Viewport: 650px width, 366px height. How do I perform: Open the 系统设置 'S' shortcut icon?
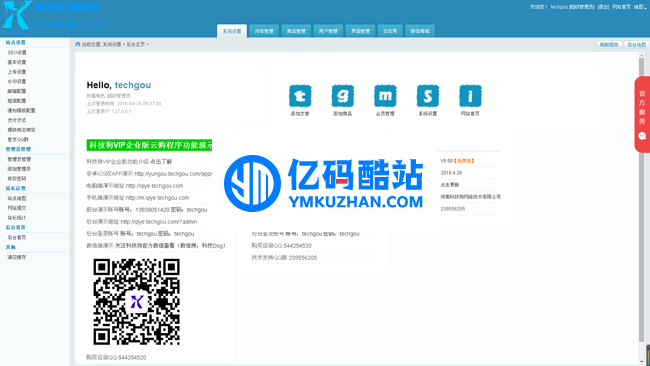(x=427, y=96)
